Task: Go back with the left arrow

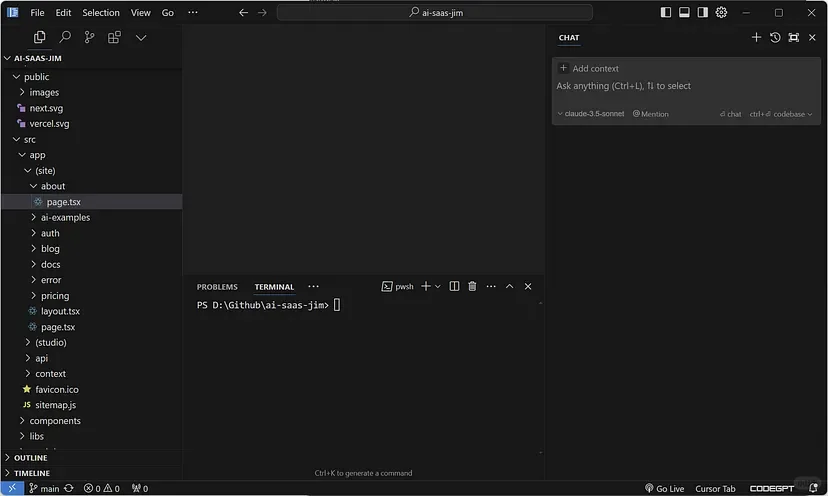Action: point(243,13)
